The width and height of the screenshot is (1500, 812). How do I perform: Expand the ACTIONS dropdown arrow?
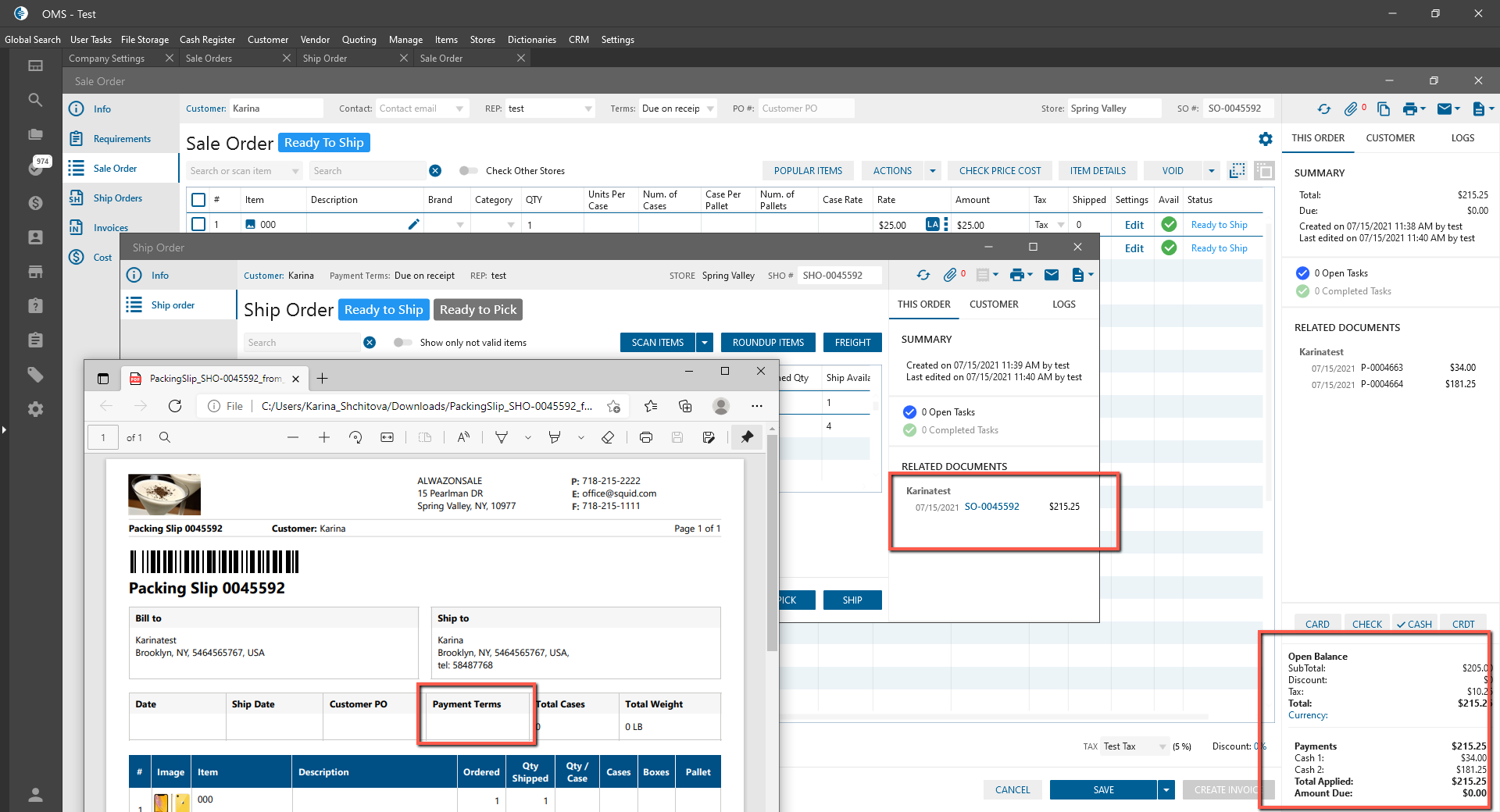pyautogui.click(x=932, y=171)
